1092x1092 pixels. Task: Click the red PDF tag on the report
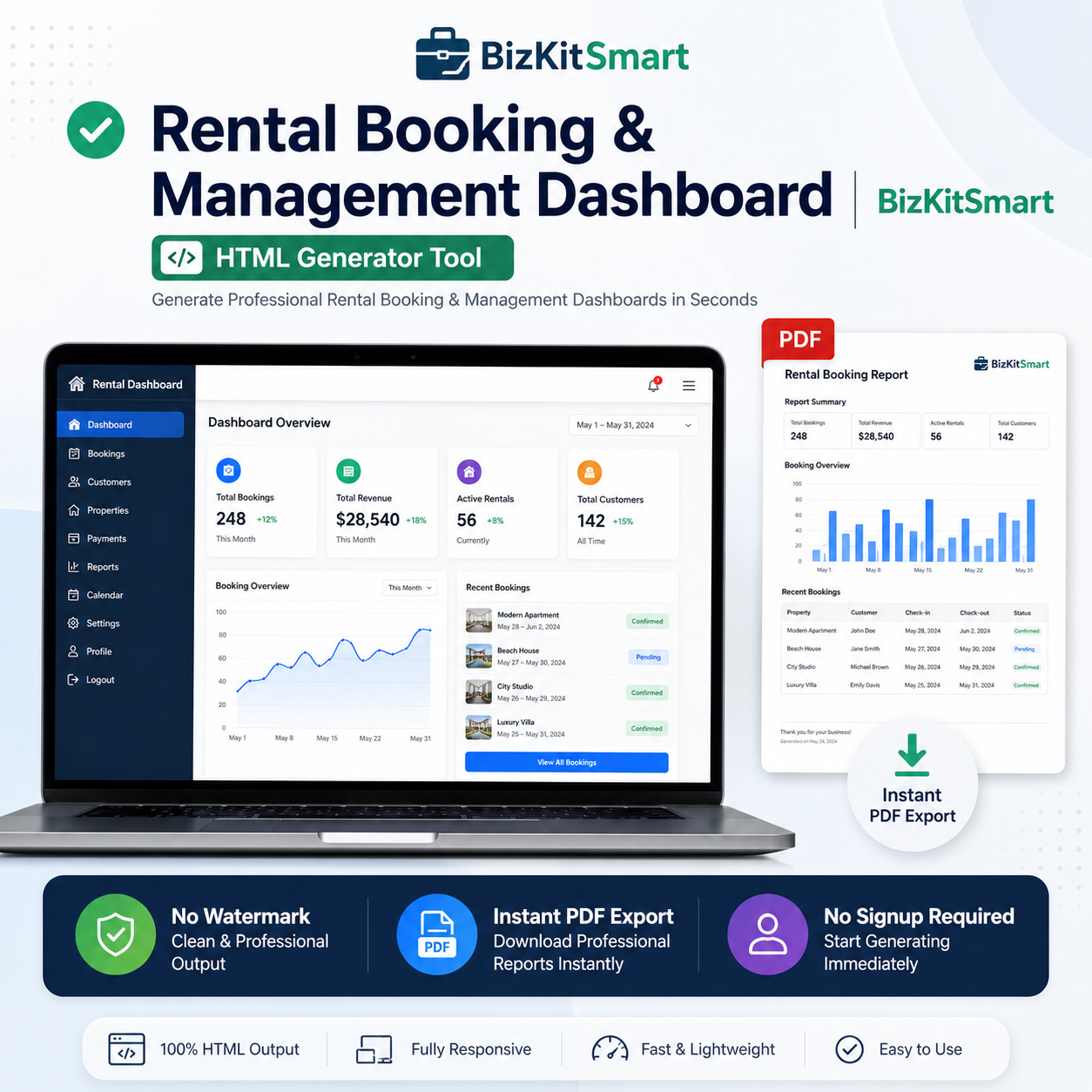(x=799, y=340)
